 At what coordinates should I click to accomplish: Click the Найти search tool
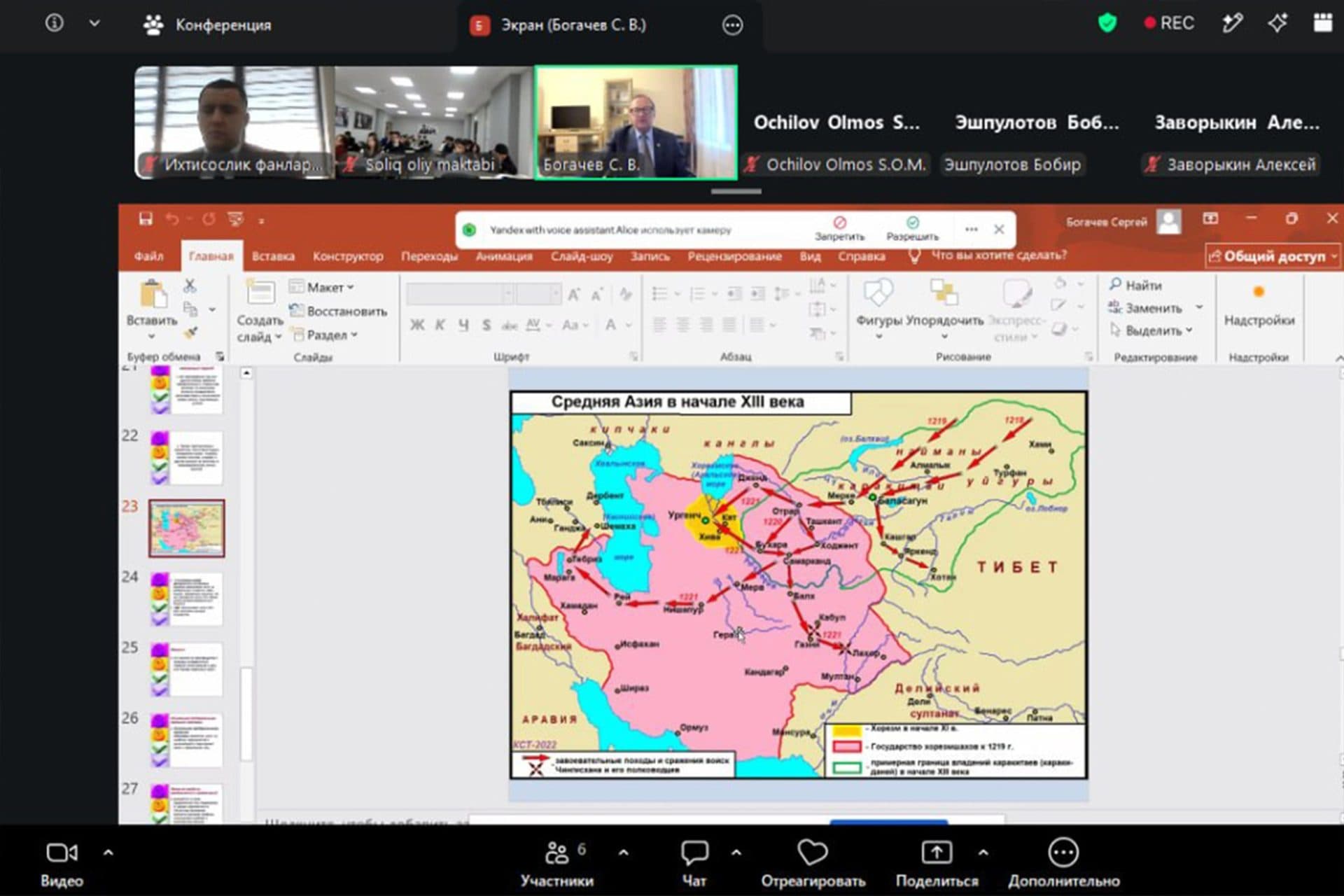click(x=1135, y=285)
